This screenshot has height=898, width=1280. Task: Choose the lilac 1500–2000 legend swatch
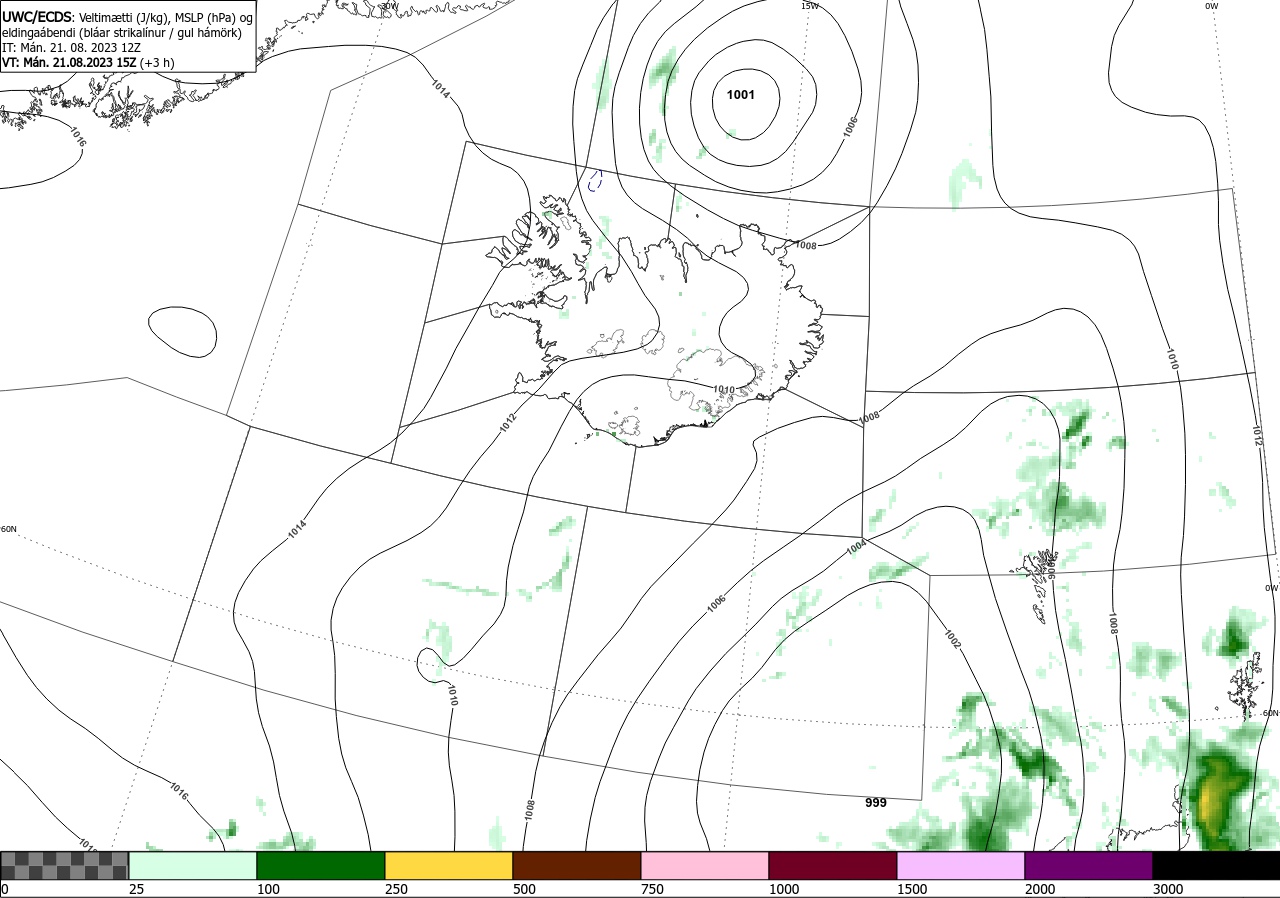(x=961, y=865)
